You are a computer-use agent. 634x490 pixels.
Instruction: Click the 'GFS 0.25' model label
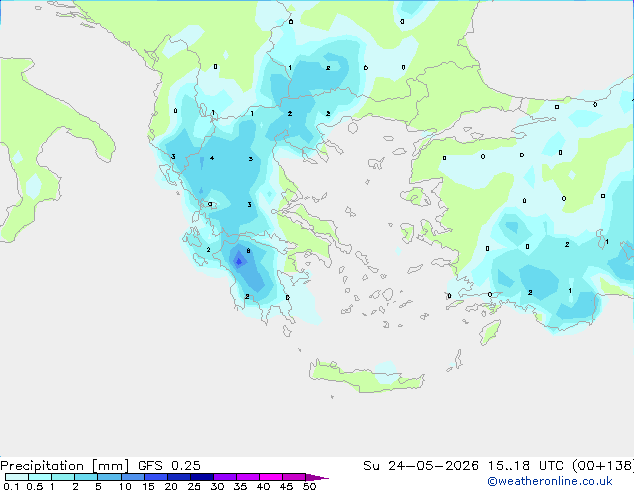169,466
